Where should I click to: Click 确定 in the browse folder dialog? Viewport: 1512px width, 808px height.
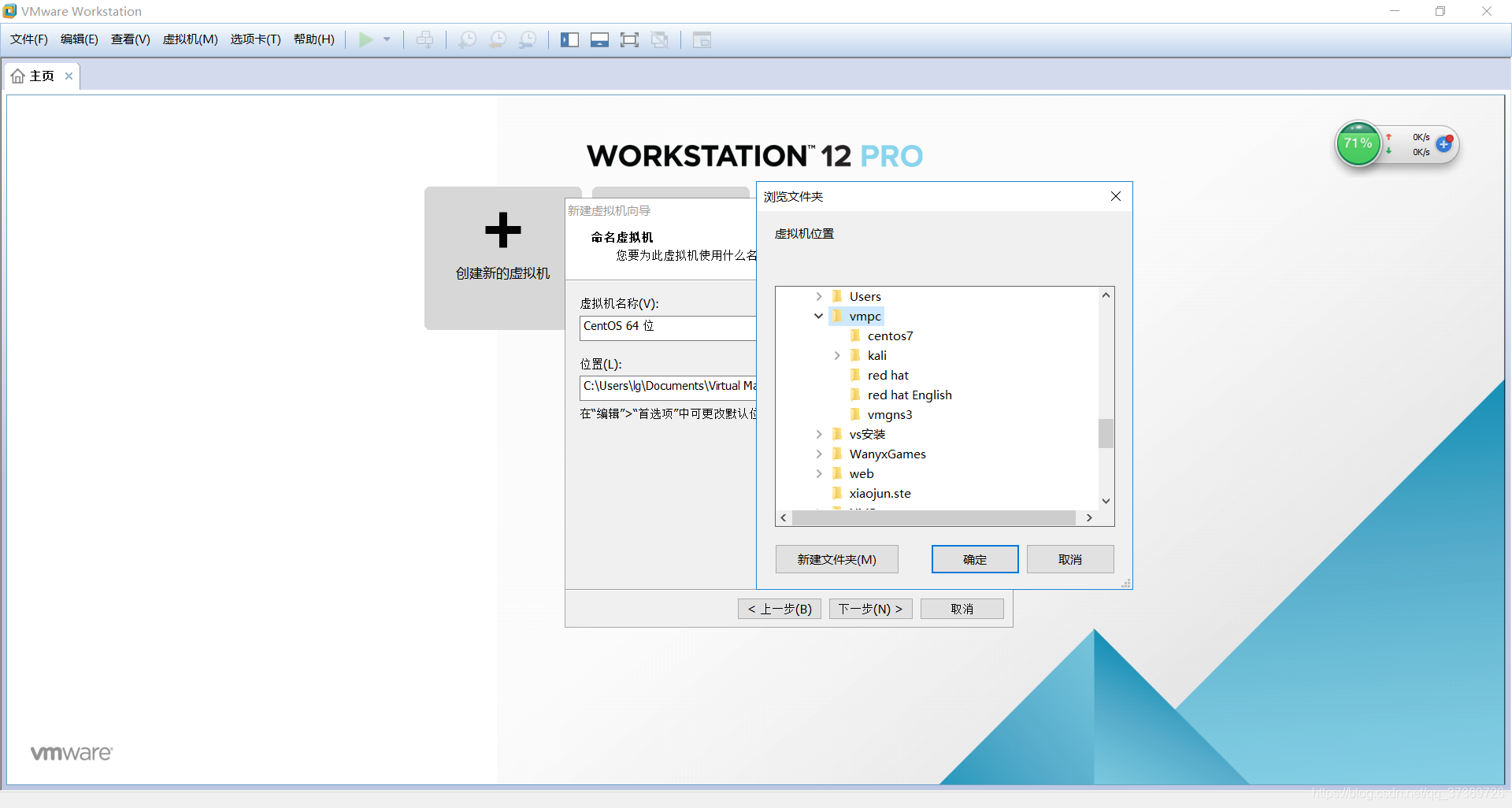[975, 559]
